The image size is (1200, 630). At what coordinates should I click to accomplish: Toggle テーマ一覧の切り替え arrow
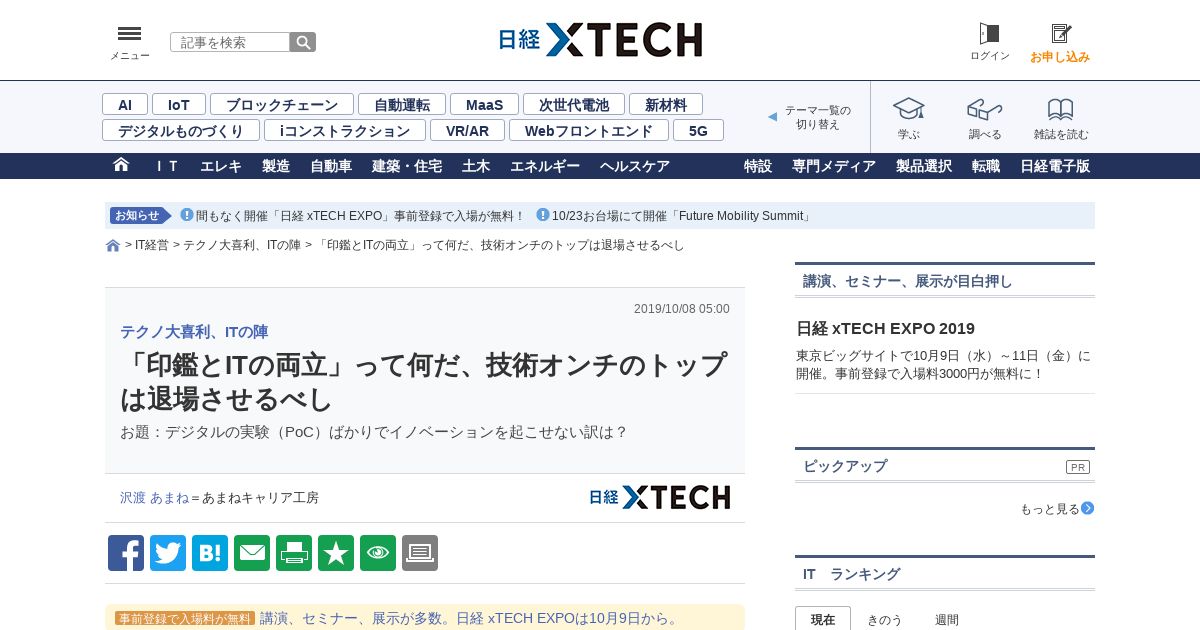[772, 117]
